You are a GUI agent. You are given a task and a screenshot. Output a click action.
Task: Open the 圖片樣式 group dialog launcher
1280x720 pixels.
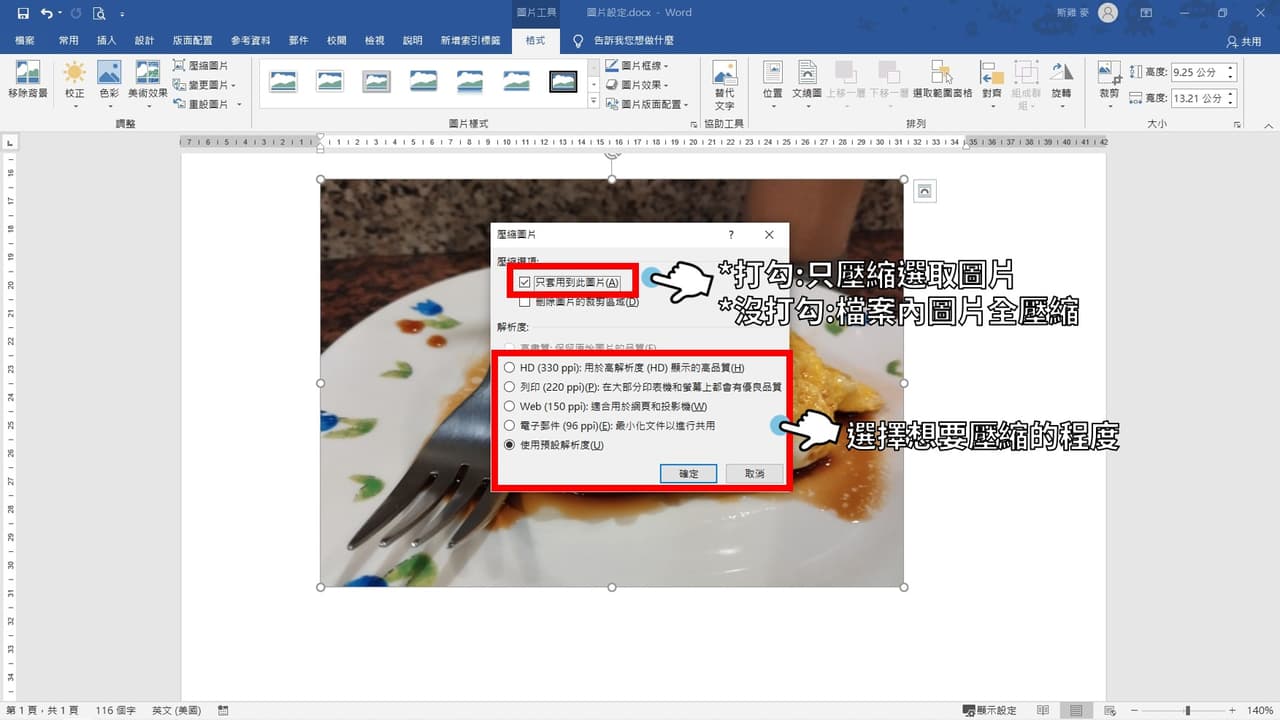coord(694,124)
